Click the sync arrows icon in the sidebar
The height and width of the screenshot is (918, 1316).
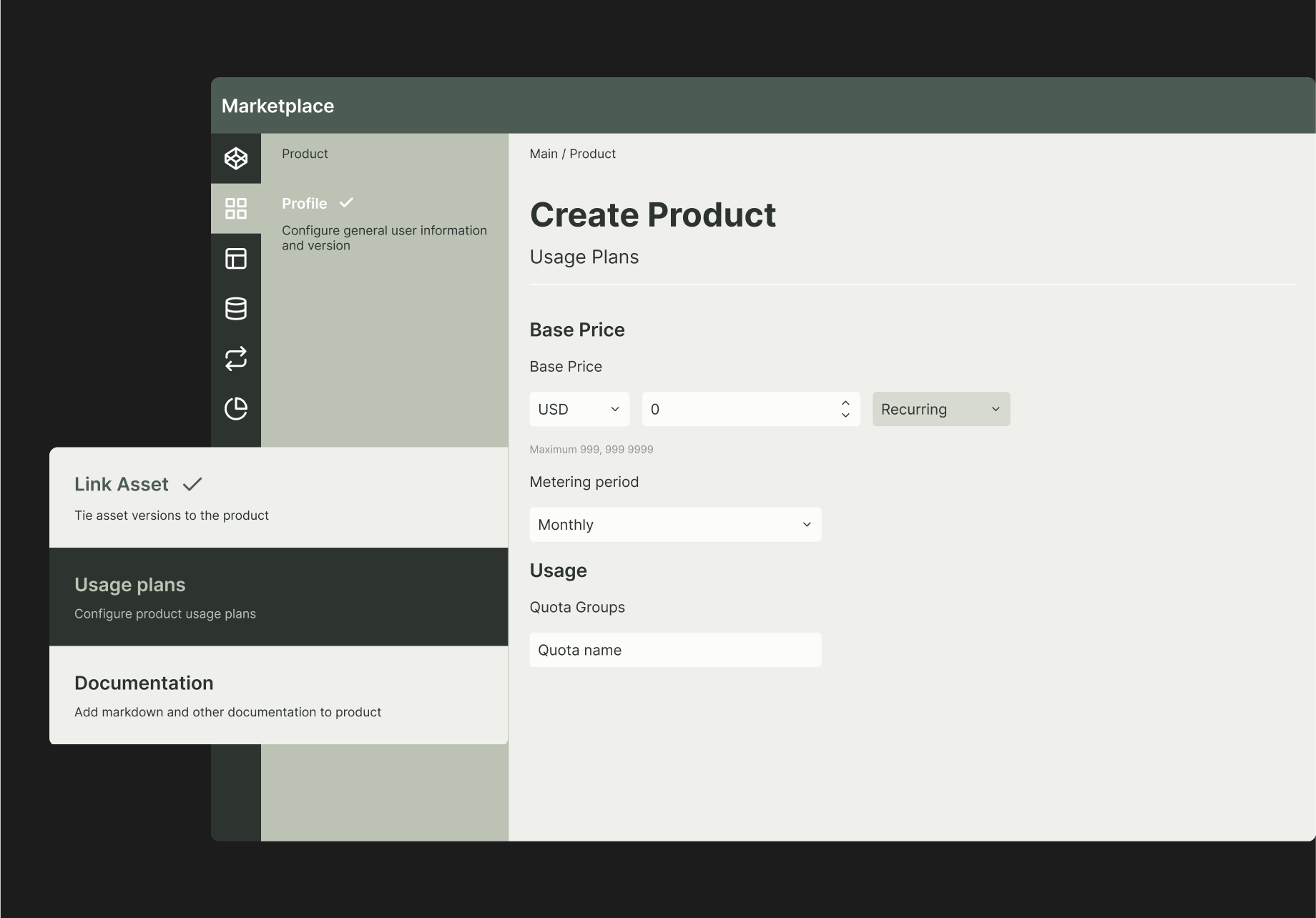(x=235, y=359)
